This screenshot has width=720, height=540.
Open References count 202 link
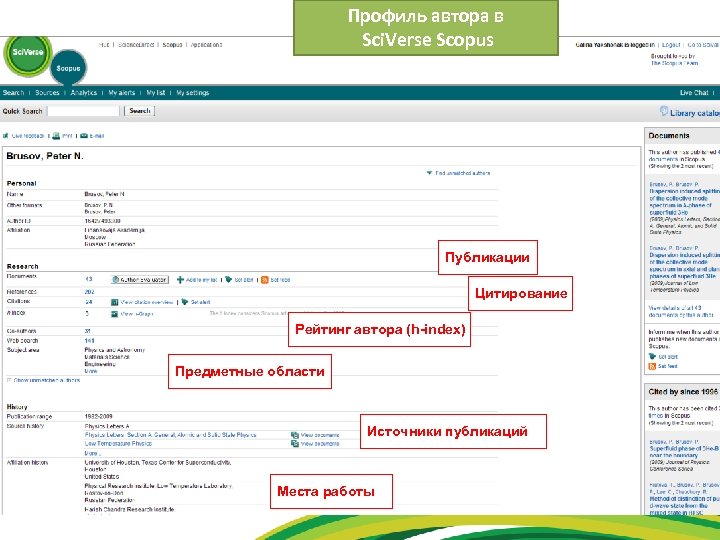pyautogui.click(x=90, y=292)
